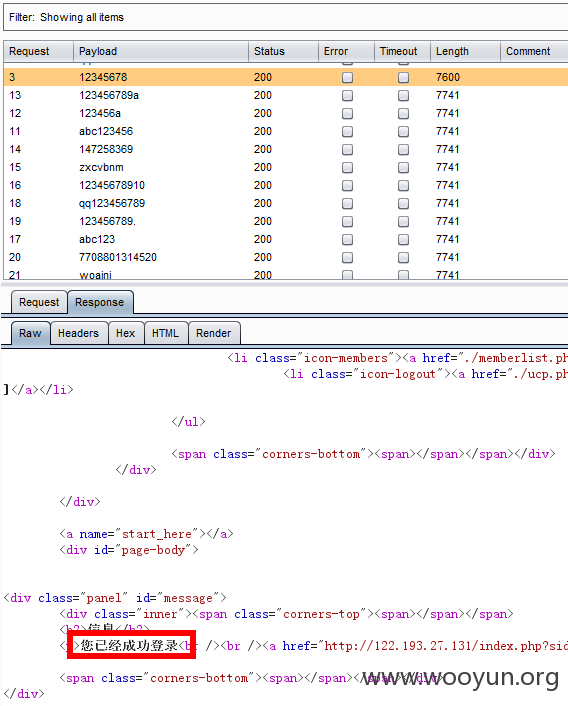This screenshot has width=568, height=706.
Task: Open the Hex view tab
Action: click(126, 333)
